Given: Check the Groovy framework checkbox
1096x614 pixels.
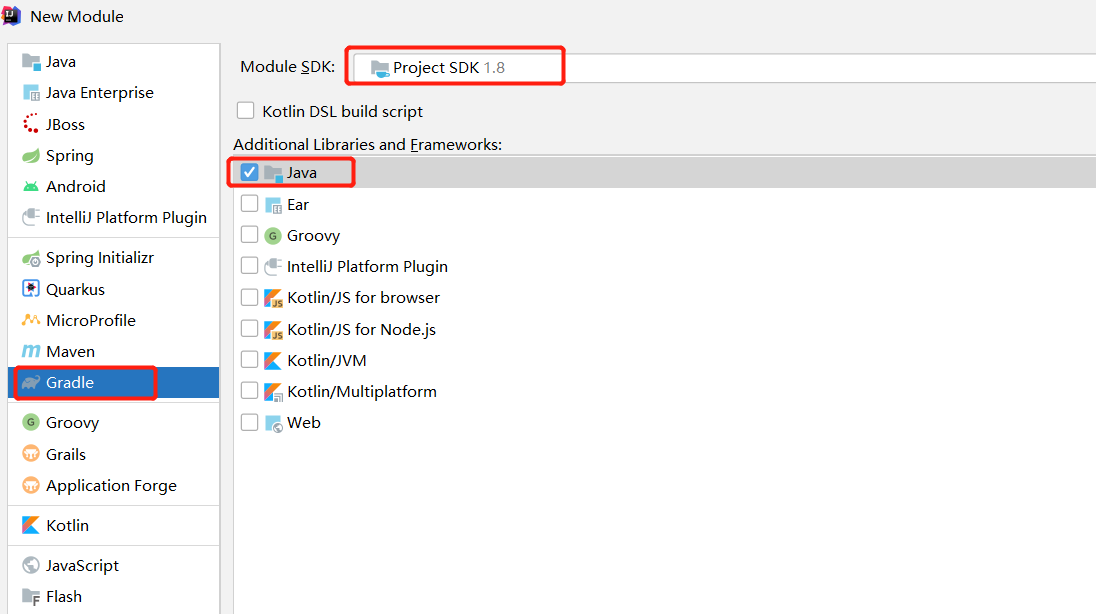Looking at the screenshot, I should click(250, 234).
